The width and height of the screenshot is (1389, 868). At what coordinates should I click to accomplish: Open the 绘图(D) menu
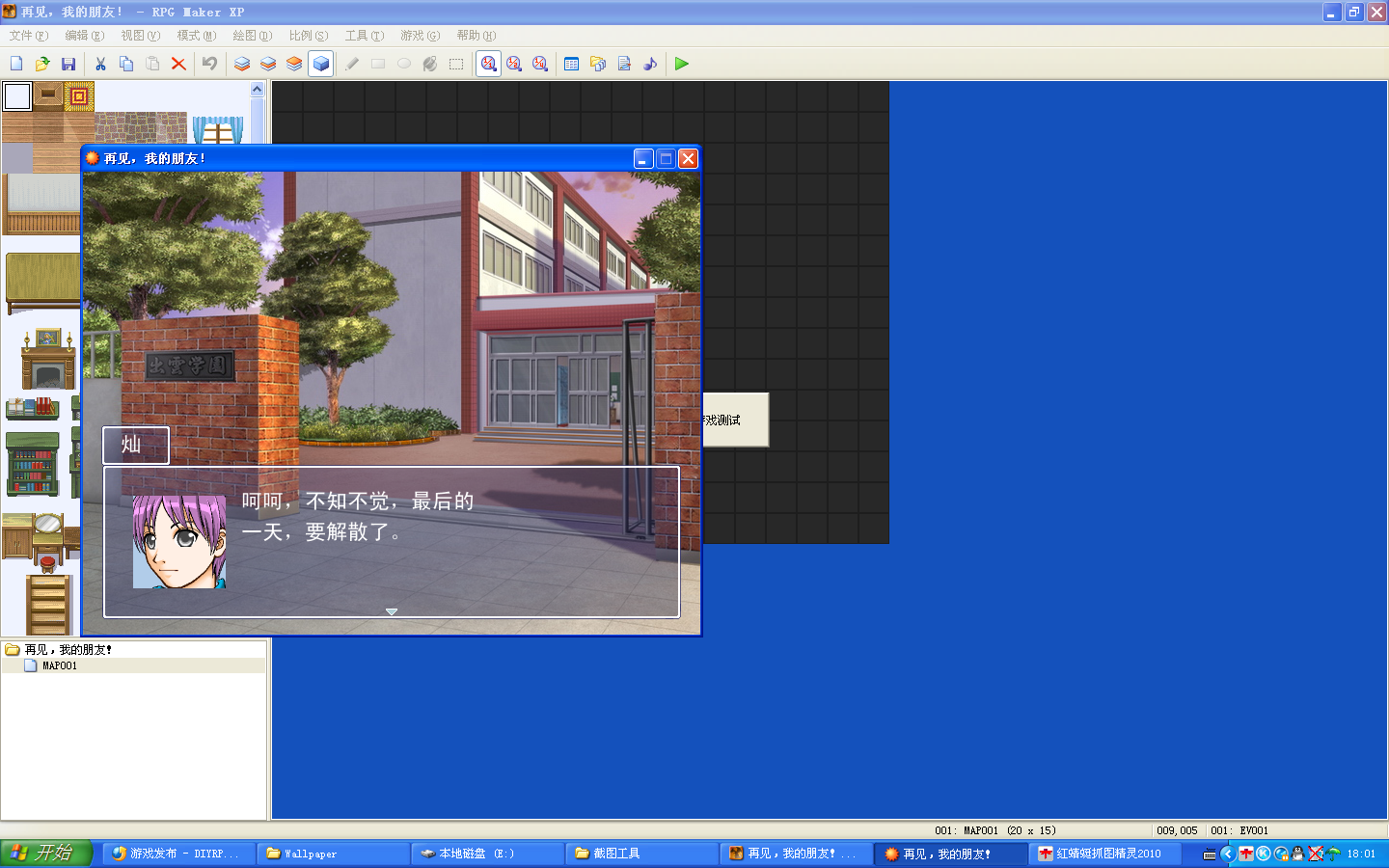coord(253,36)
